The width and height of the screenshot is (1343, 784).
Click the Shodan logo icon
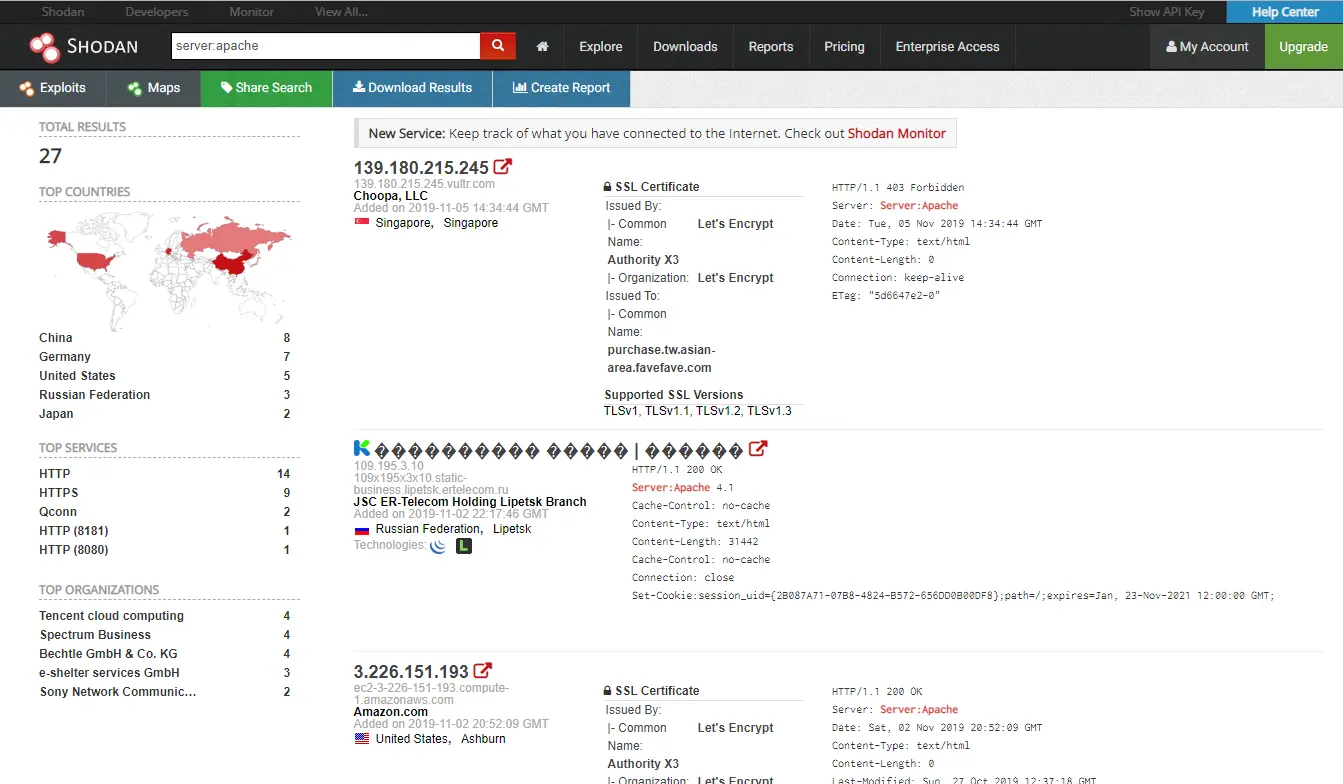(x=45, y=46)
